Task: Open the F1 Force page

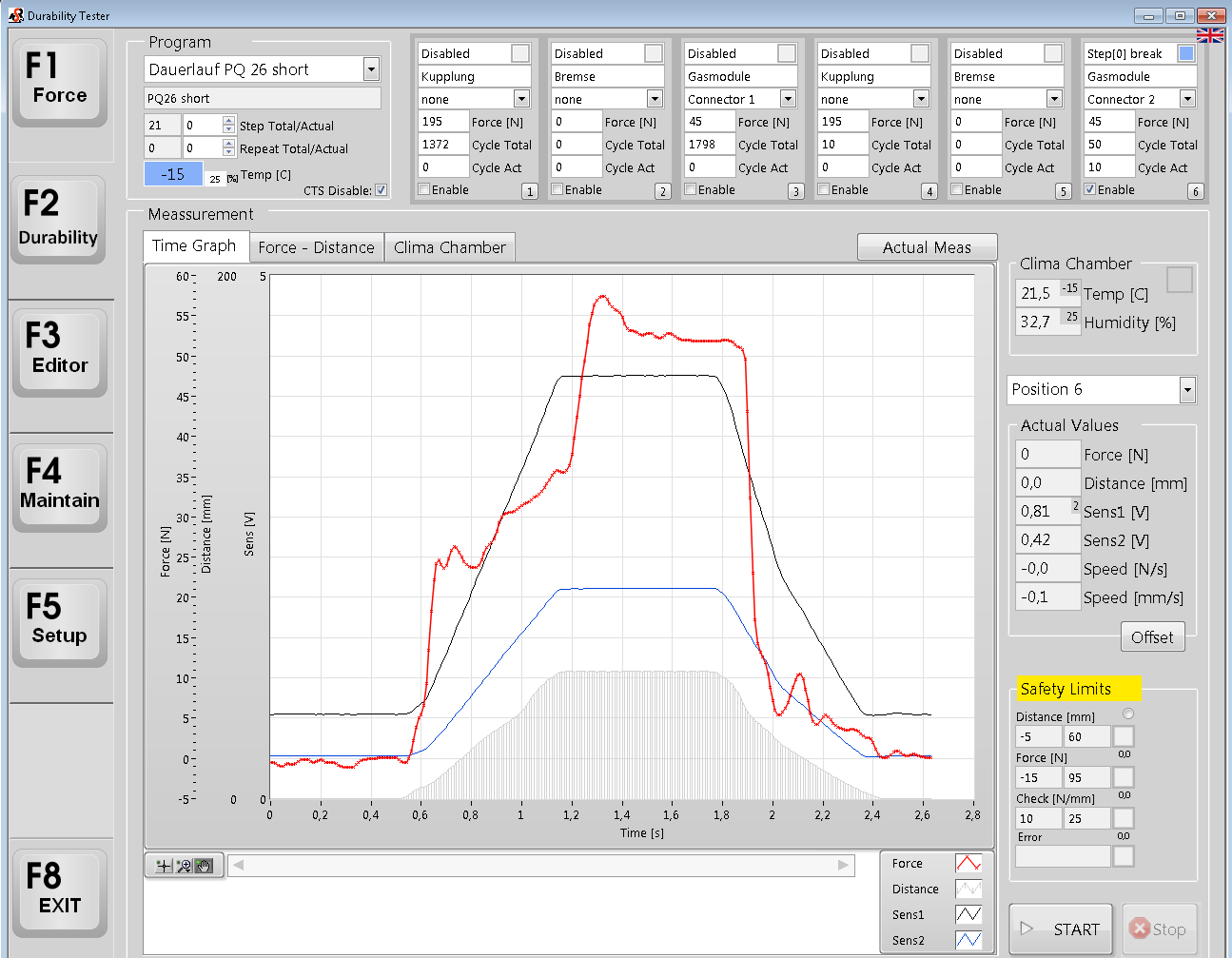Action: point(59,81)
